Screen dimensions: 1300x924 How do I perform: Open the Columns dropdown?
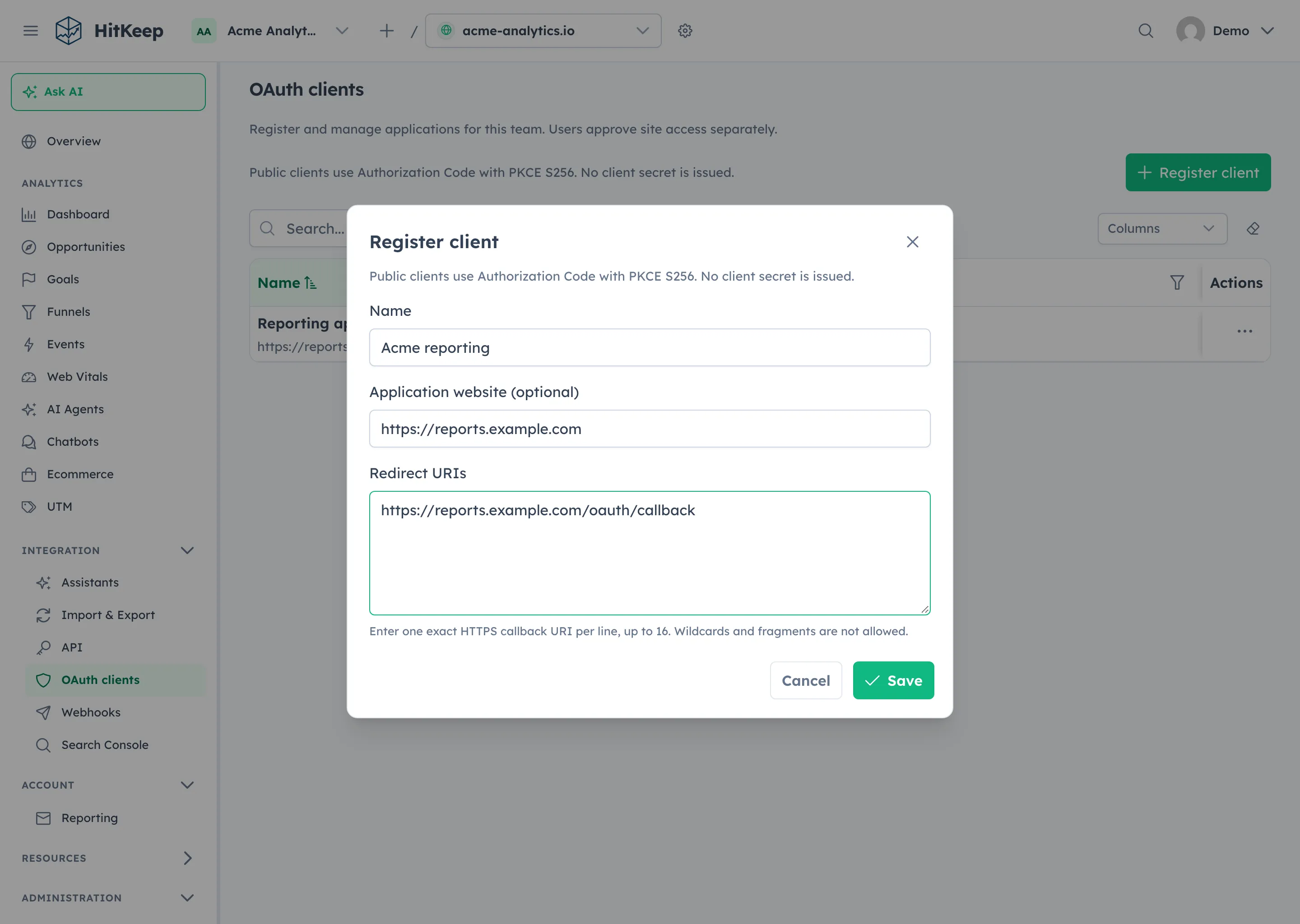tap(1162, 229)
